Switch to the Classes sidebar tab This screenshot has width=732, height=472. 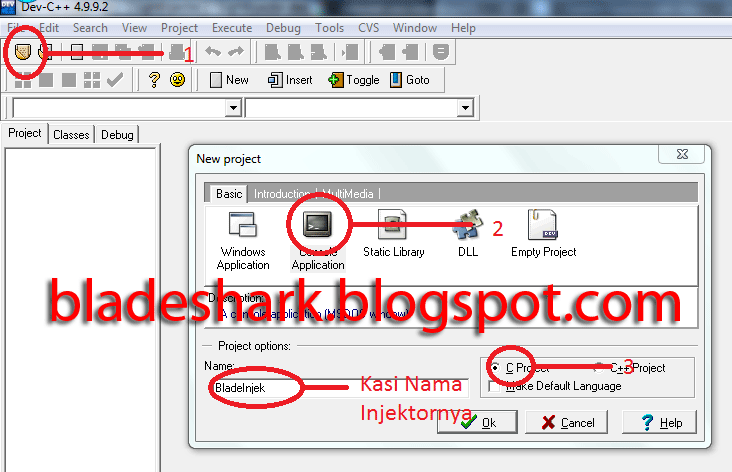pyautogui.click(x=71, y=135)
